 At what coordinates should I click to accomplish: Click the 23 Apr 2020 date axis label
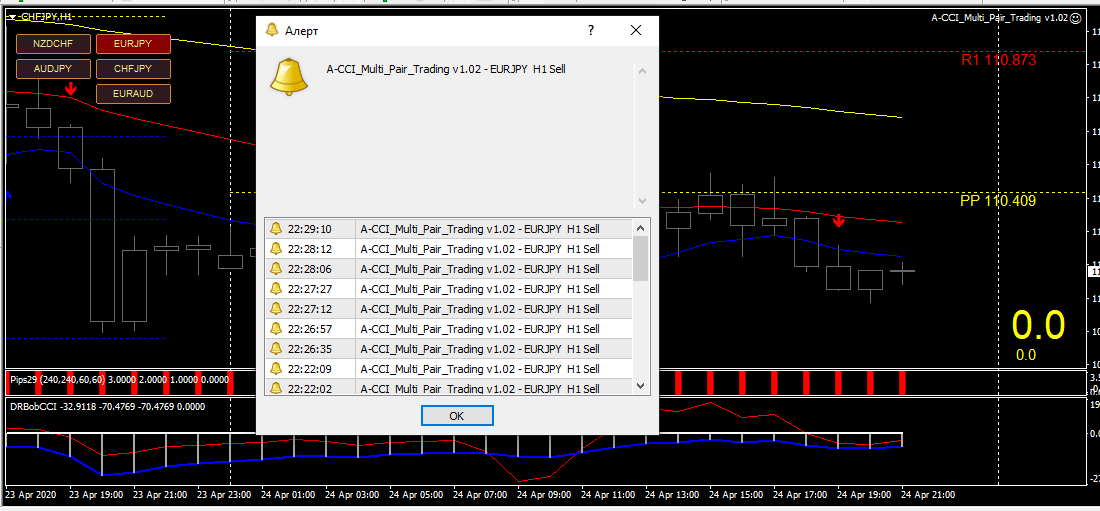(x=31, y=494)
